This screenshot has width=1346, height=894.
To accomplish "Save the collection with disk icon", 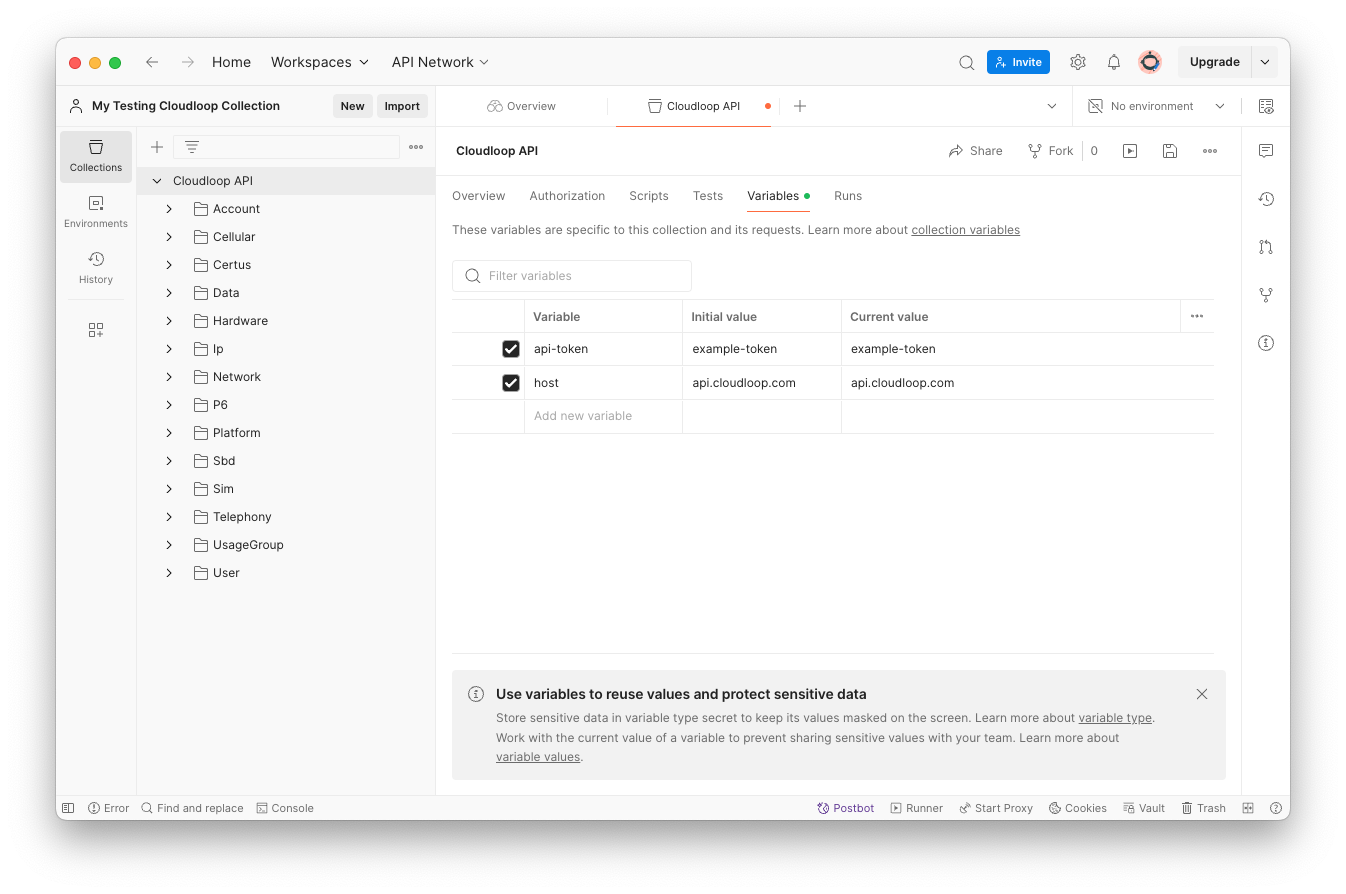I will pyautogui.click(x=1170, y=151).
